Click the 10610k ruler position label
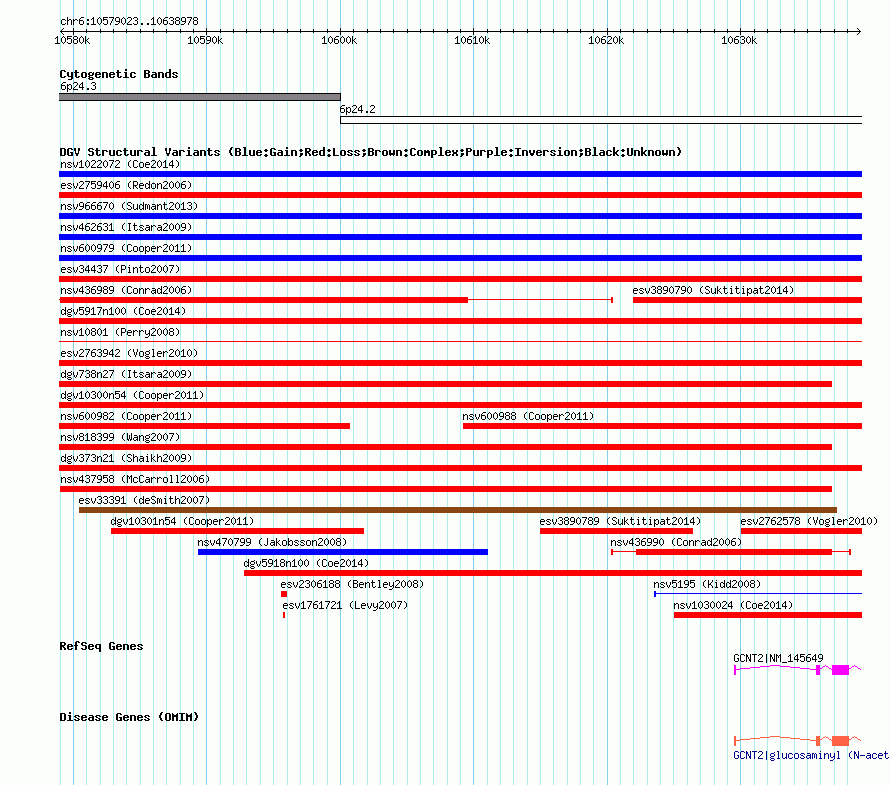890x785 pixels. point(472,40)
